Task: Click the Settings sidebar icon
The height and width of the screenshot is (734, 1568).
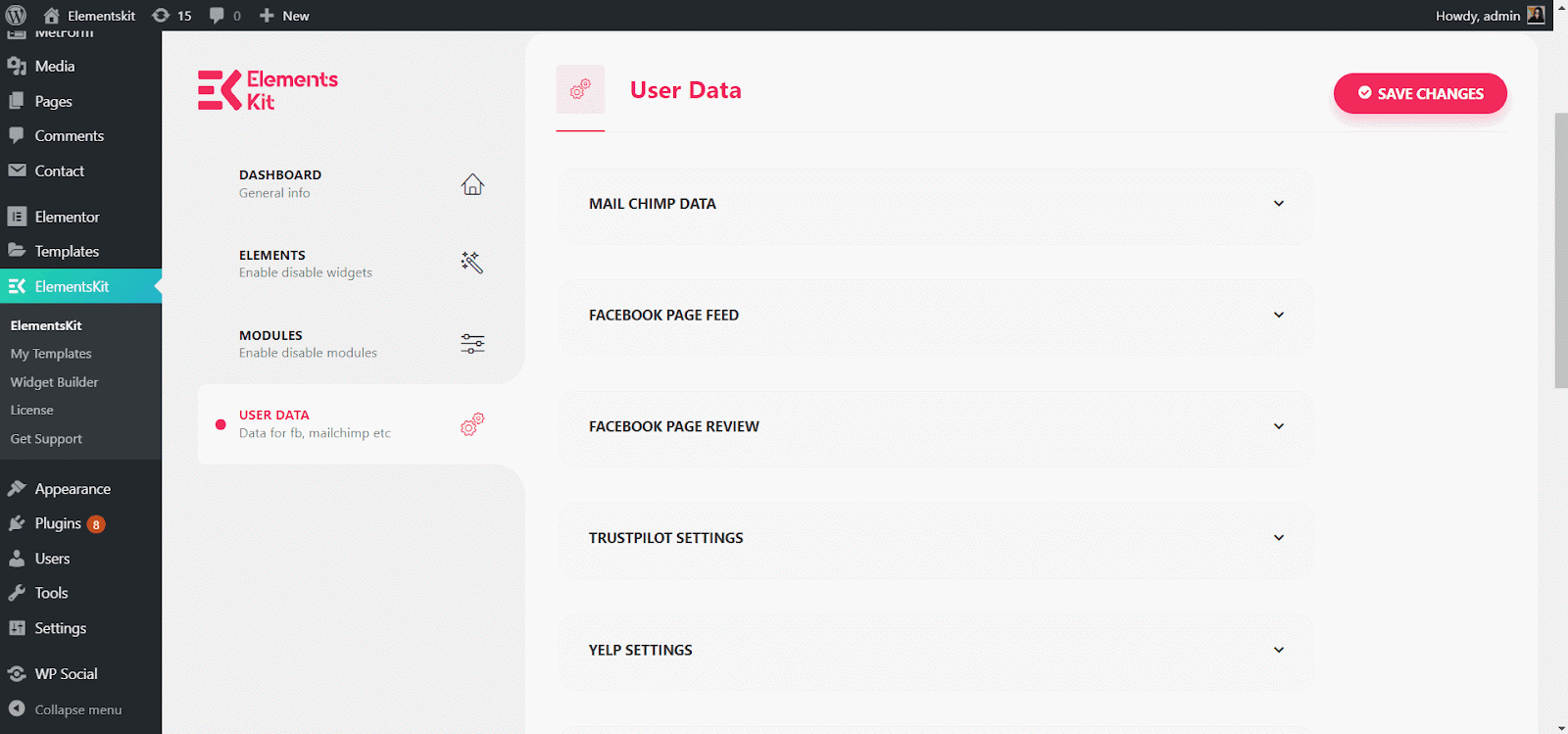Action: tap(17, 628)
